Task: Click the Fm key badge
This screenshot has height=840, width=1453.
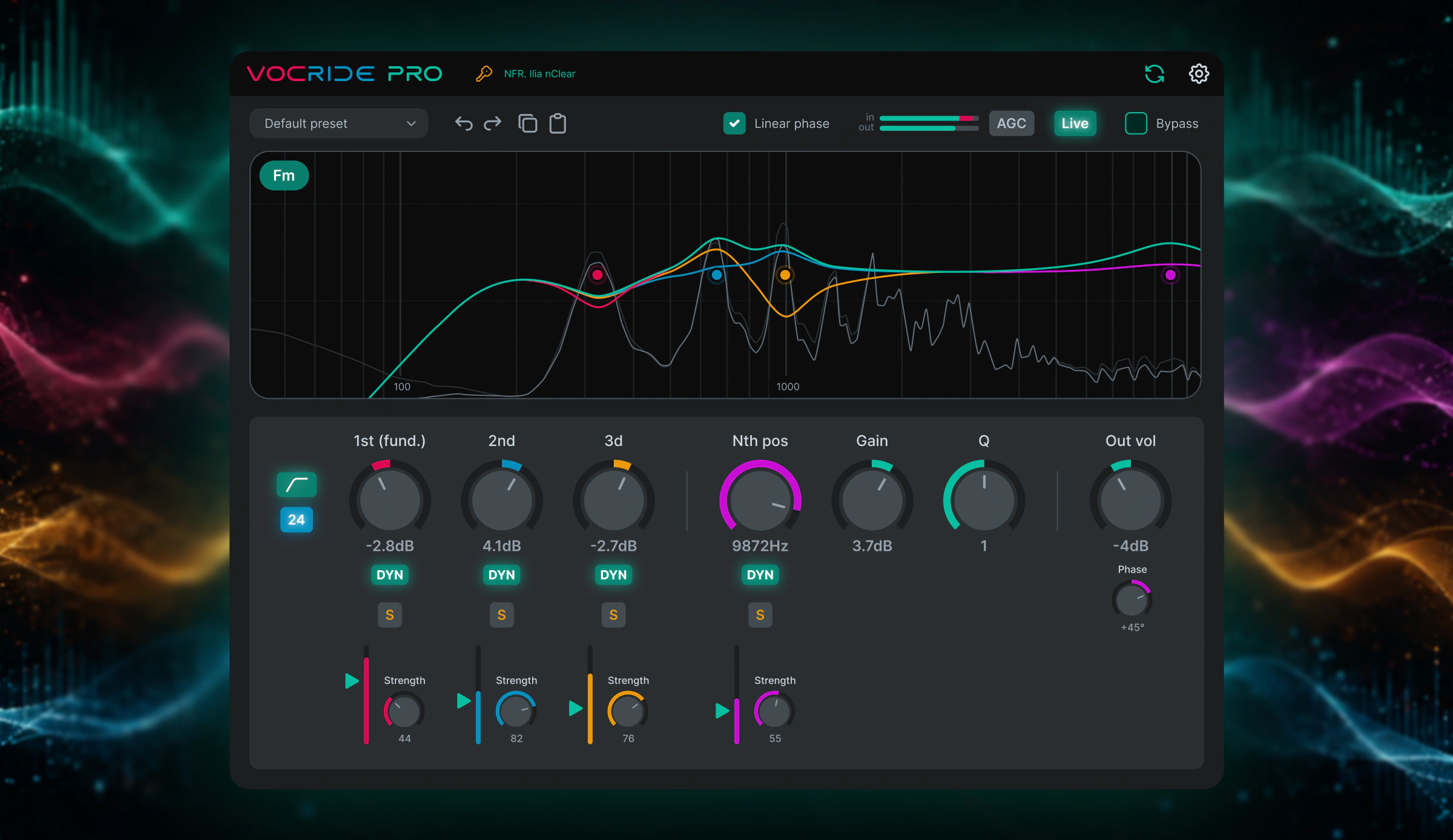Action: click(x=284, y=176)
